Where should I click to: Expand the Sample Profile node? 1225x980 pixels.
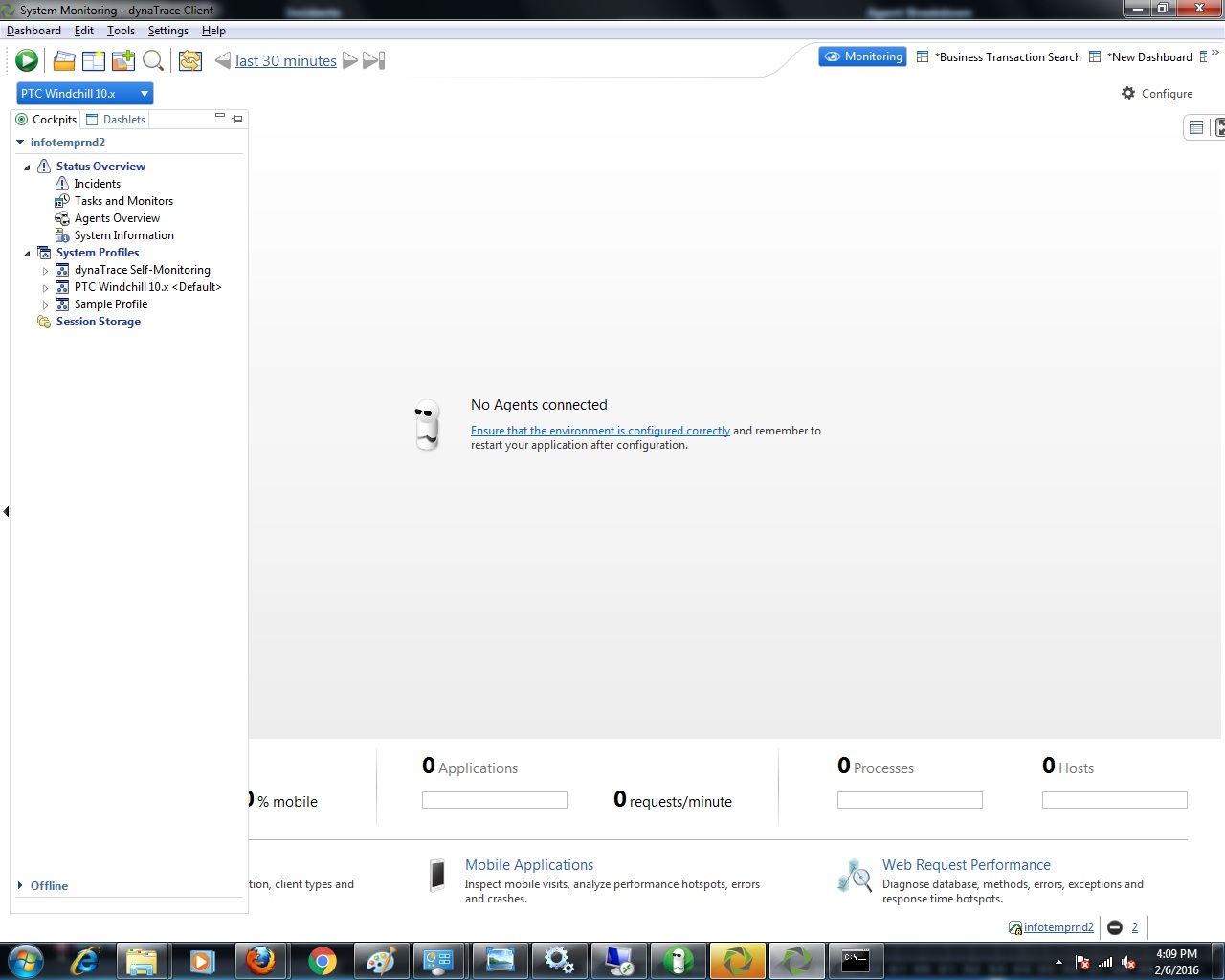pos(45,305)
